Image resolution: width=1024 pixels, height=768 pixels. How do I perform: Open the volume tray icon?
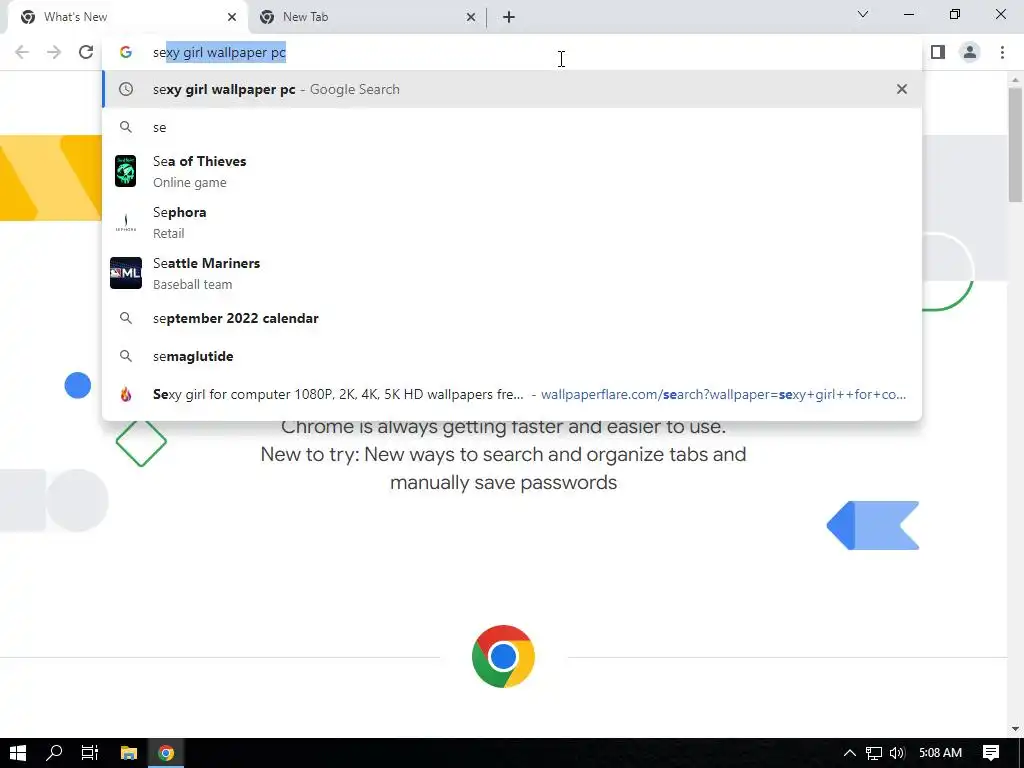point(897,753)
